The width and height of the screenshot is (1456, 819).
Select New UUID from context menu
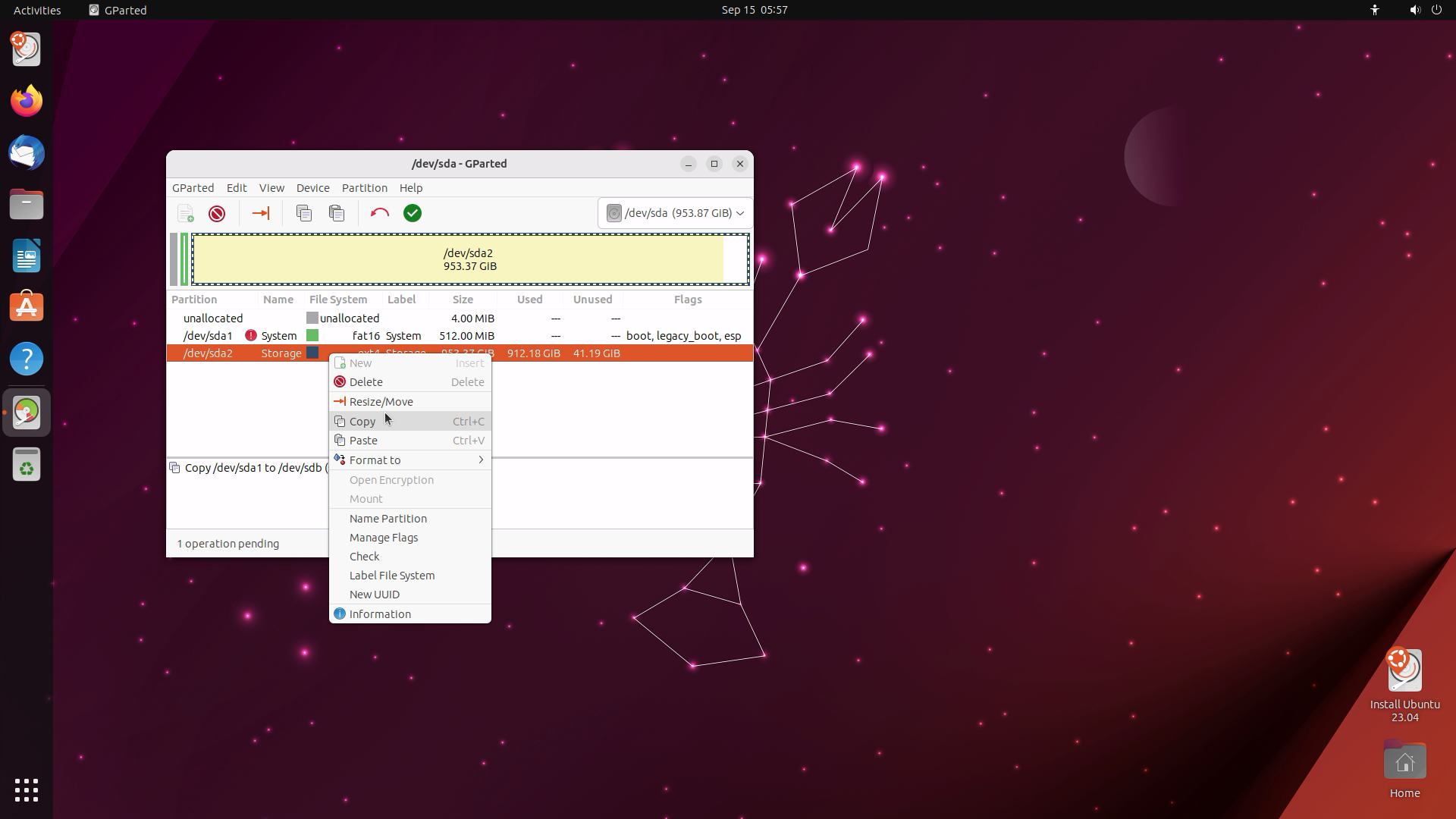pos(410,595)
